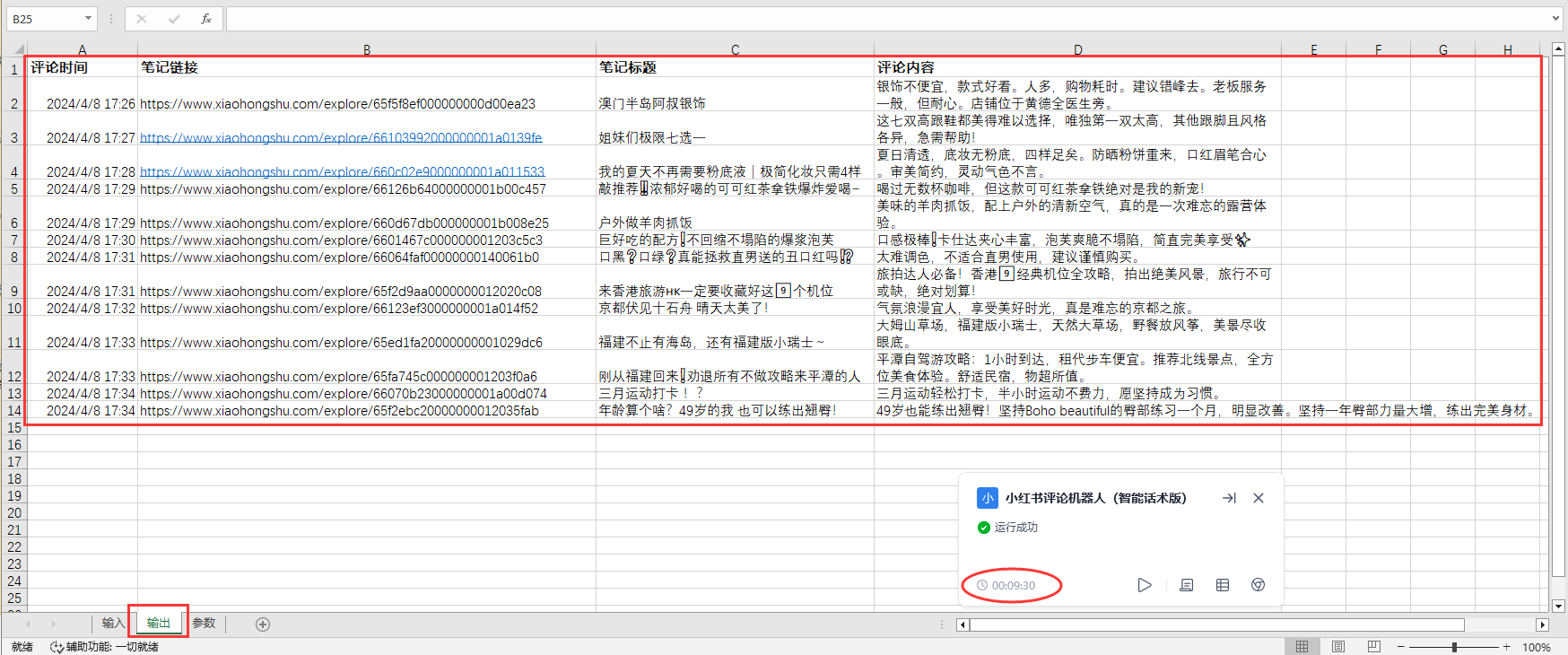Open the robot data table icon
The width and height of the screenshot is (1568, 655).
tap(1222, 585)
